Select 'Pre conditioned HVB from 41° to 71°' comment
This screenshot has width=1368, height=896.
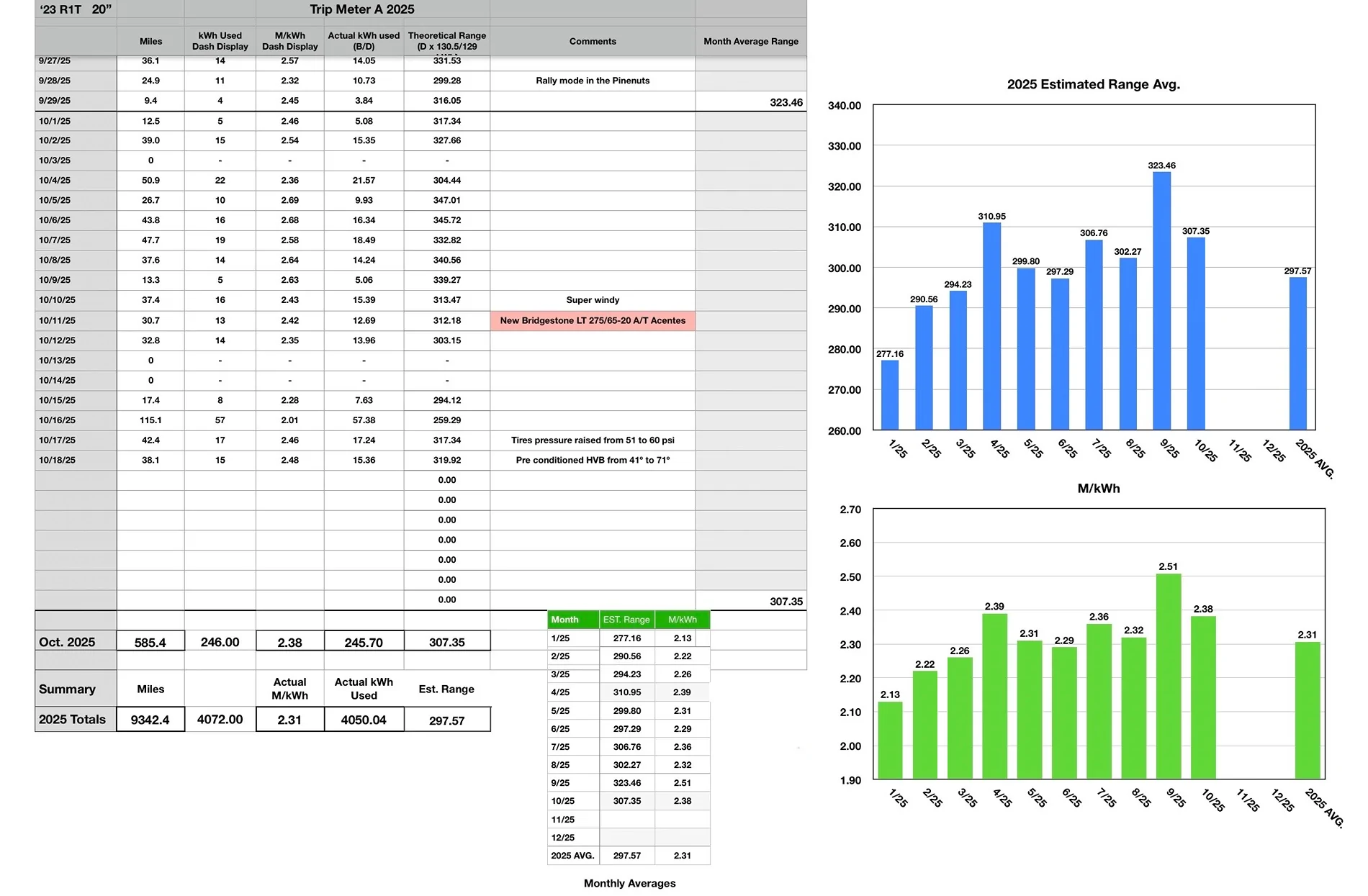pos(593,460)
